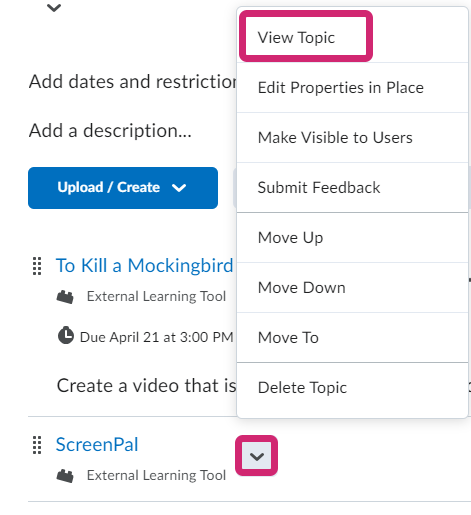This screenshot has width=471, height=515.
Task: Grab the drag handle beside To Kill a Mockingbird
Action: pyautogui.click(x=37, y=266)
